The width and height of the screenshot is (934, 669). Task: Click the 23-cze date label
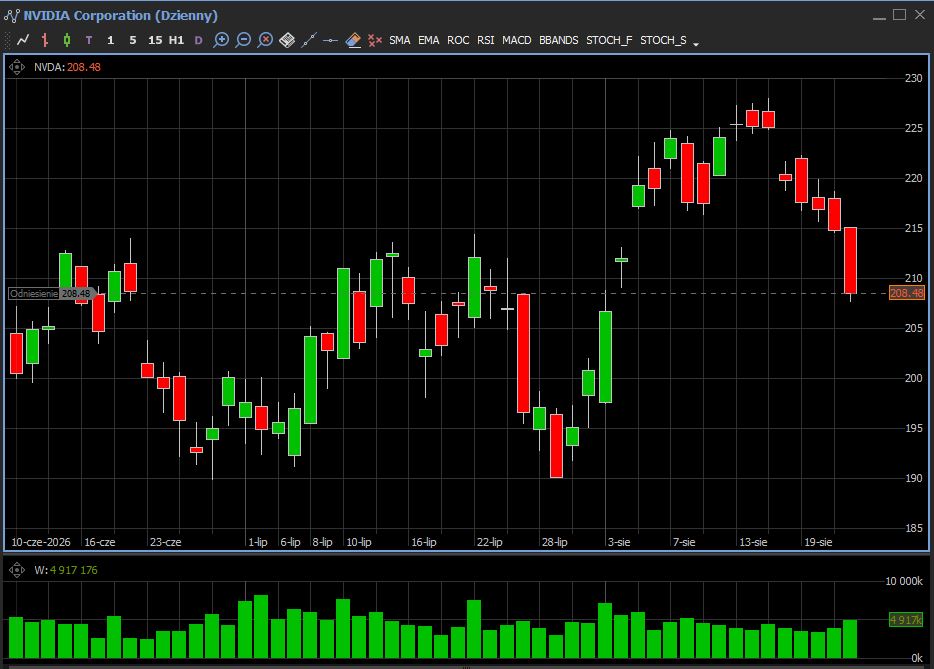pyautogui.click(x=166, y=542)
